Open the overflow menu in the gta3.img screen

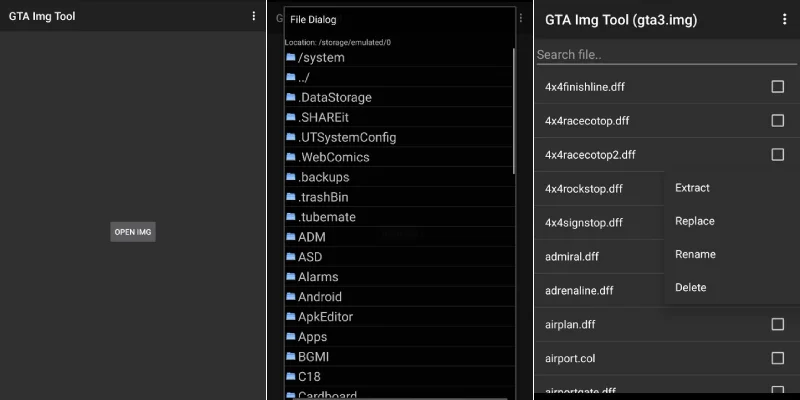784,19
